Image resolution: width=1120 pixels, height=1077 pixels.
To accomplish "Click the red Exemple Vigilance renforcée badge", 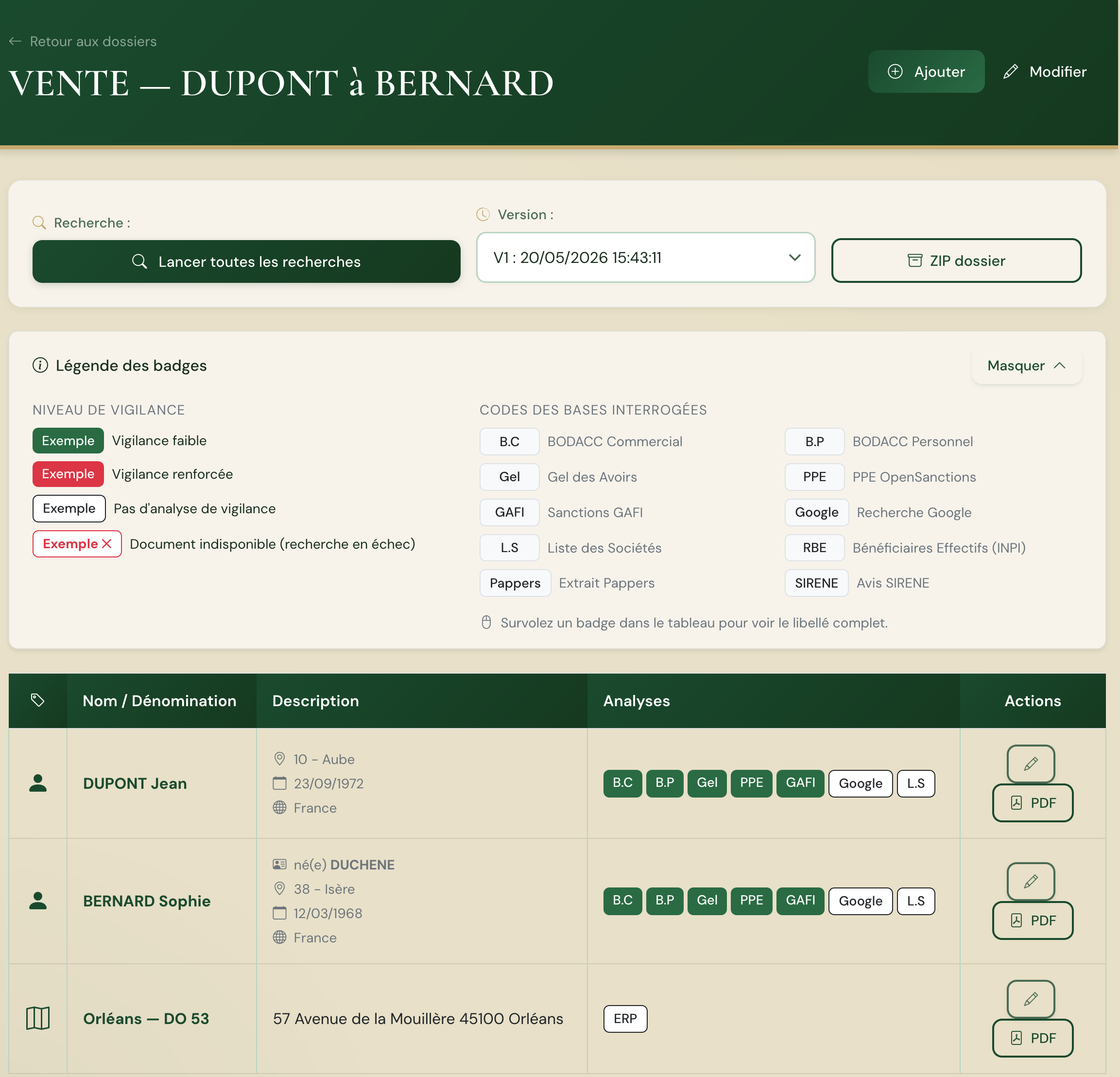I will click(68, 474).
